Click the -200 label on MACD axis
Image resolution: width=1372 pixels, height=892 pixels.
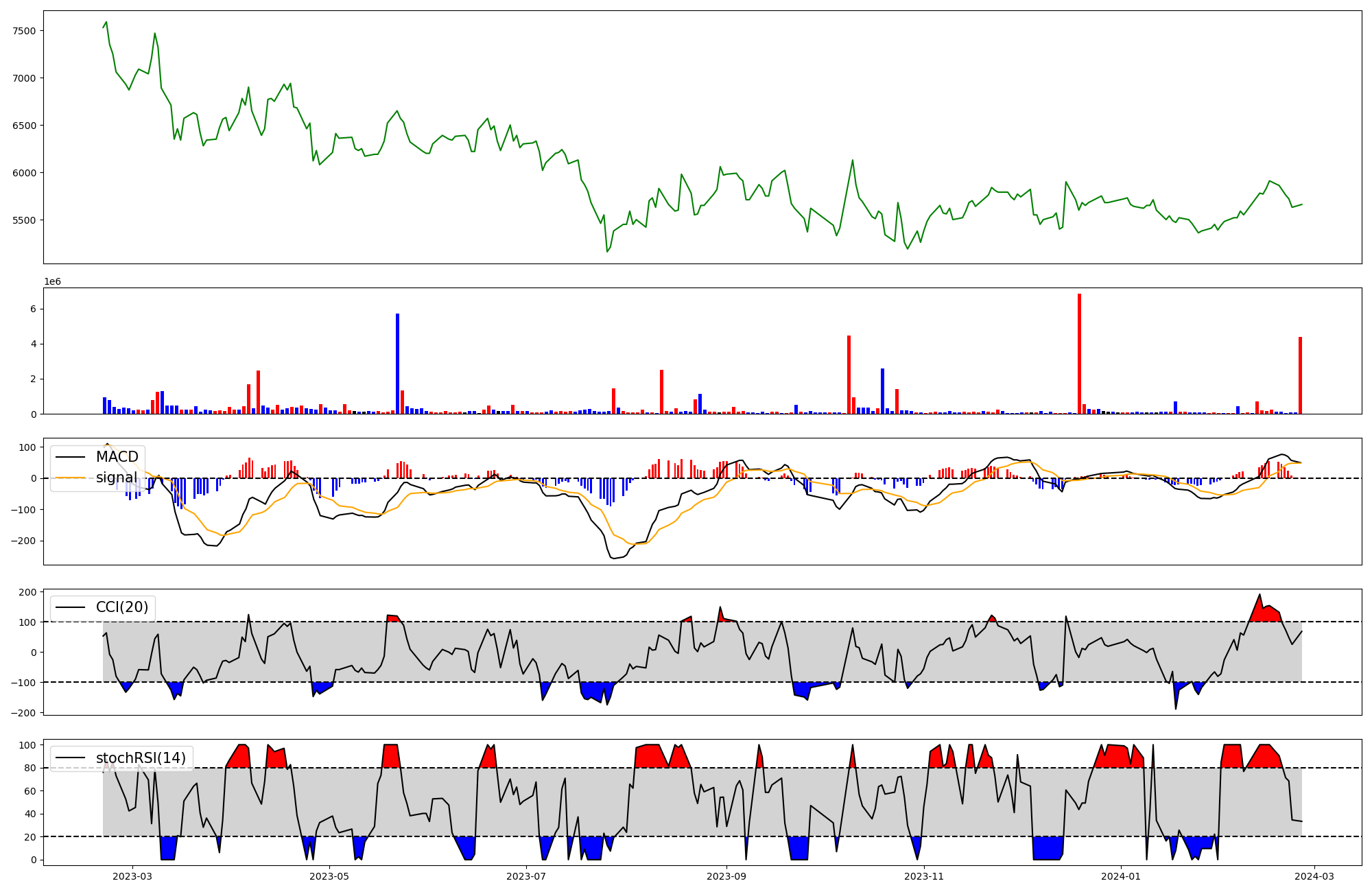(x=23, y=541)
